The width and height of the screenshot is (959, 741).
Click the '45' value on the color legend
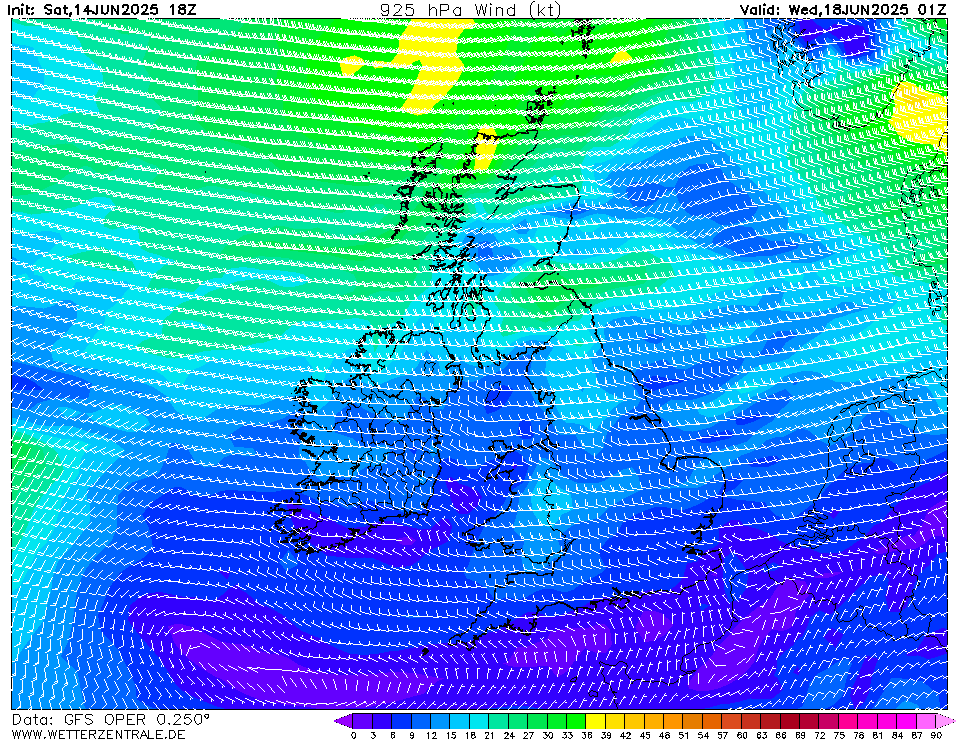tap(645, 735)
